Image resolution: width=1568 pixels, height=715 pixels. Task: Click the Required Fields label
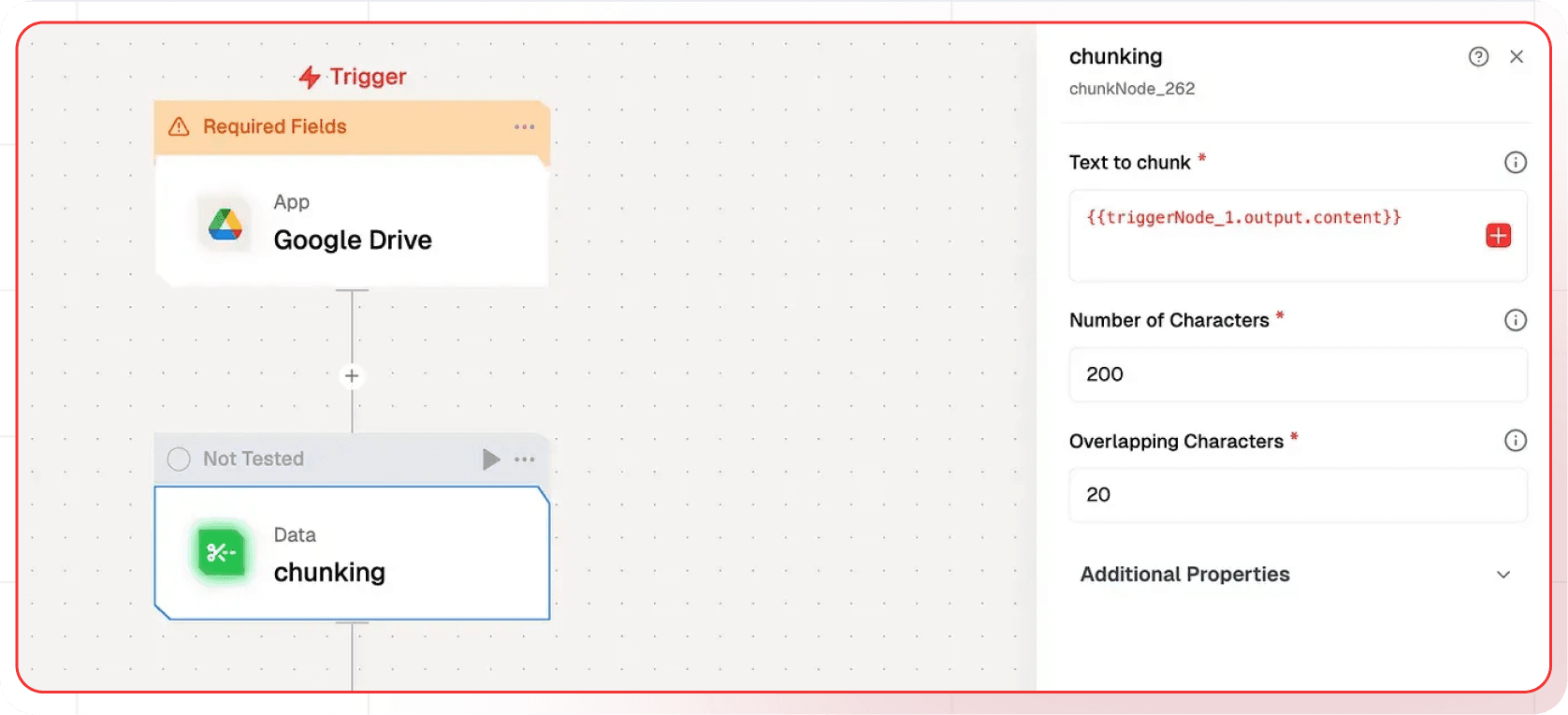click(x=275, y=126)
